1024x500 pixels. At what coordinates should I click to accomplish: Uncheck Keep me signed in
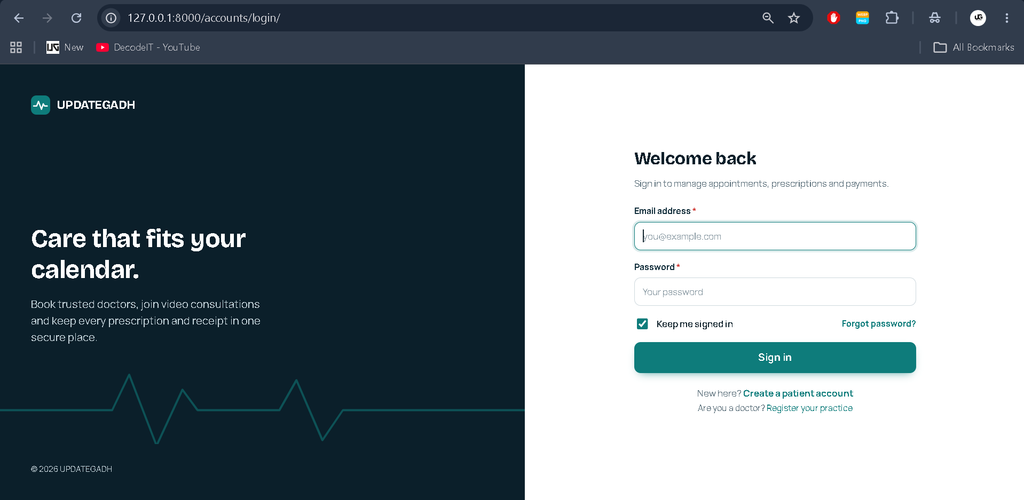(x=643, y=324)
